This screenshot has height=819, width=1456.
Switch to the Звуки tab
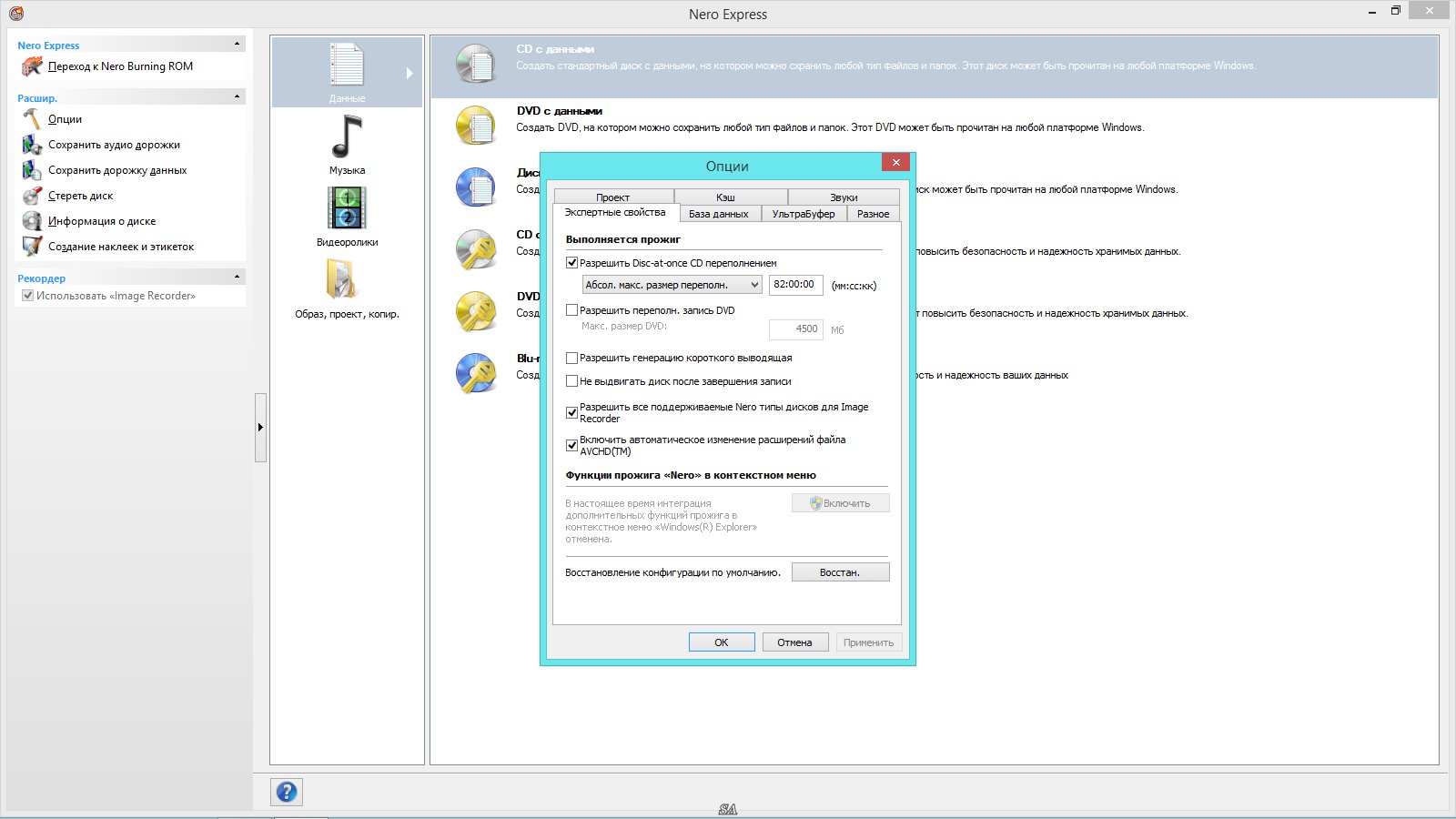click(x=844, y=197)
